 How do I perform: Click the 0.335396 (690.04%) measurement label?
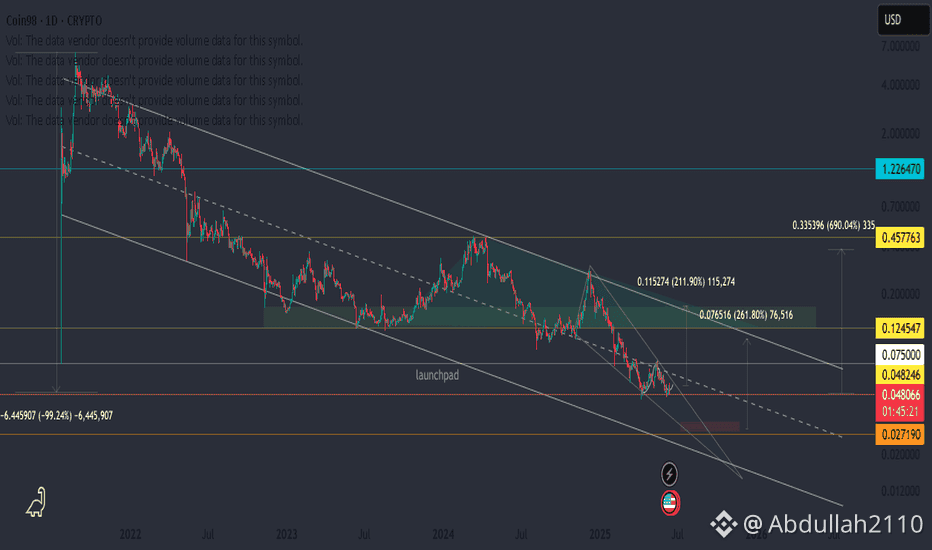pyautogui.click(x=833, y=225)
